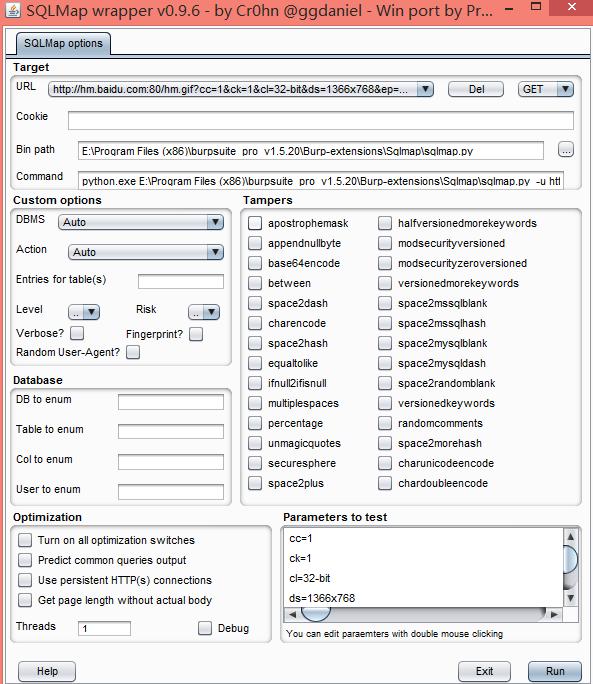Viewport: 593px width, 684px height.
Task: Click the Exit button
Action: click(484, 671)
